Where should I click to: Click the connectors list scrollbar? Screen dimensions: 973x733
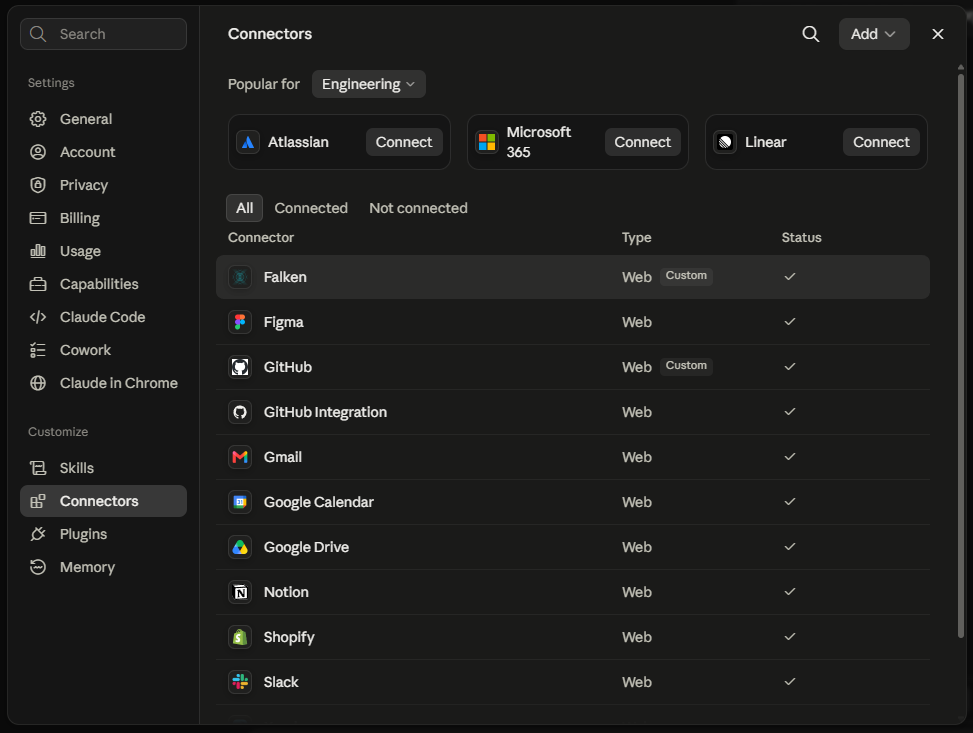(x=961, y=354)
